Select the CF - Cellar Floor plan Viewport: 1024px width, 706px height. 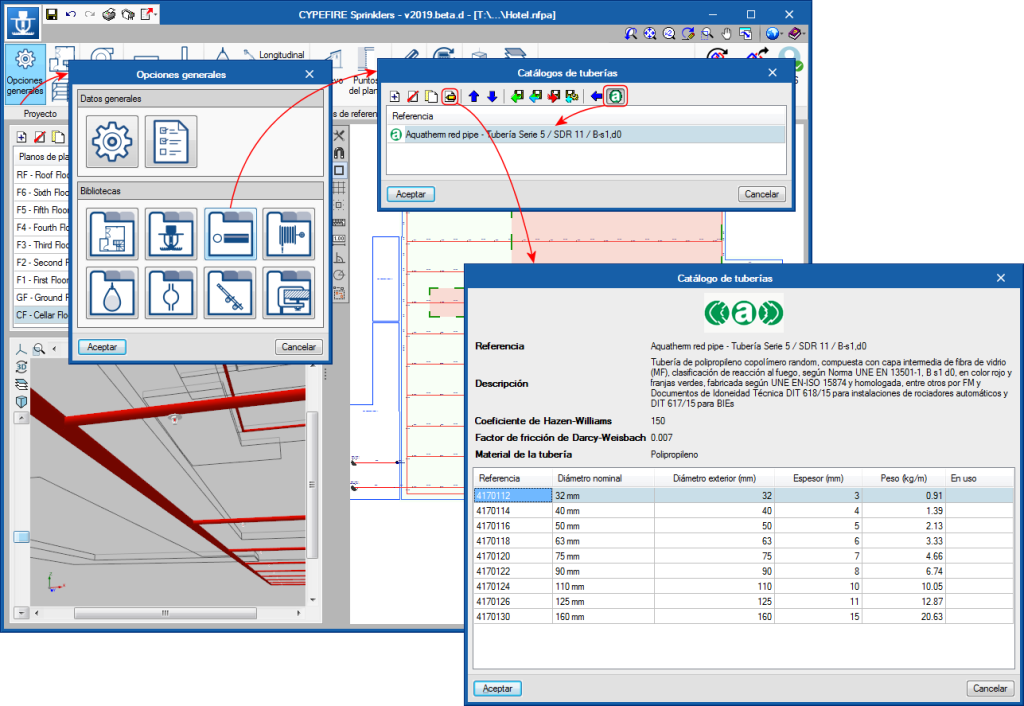coord(42,315)
